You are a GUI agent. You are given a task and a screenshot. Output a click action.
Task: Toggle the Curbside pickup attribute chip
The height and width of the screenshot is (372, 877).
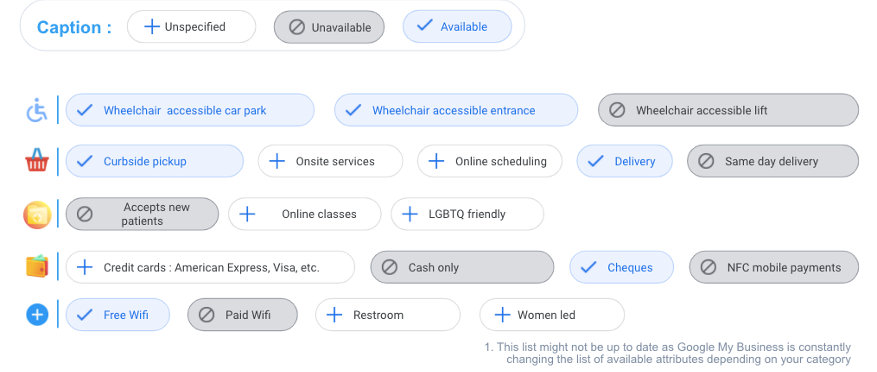(155, 161)
